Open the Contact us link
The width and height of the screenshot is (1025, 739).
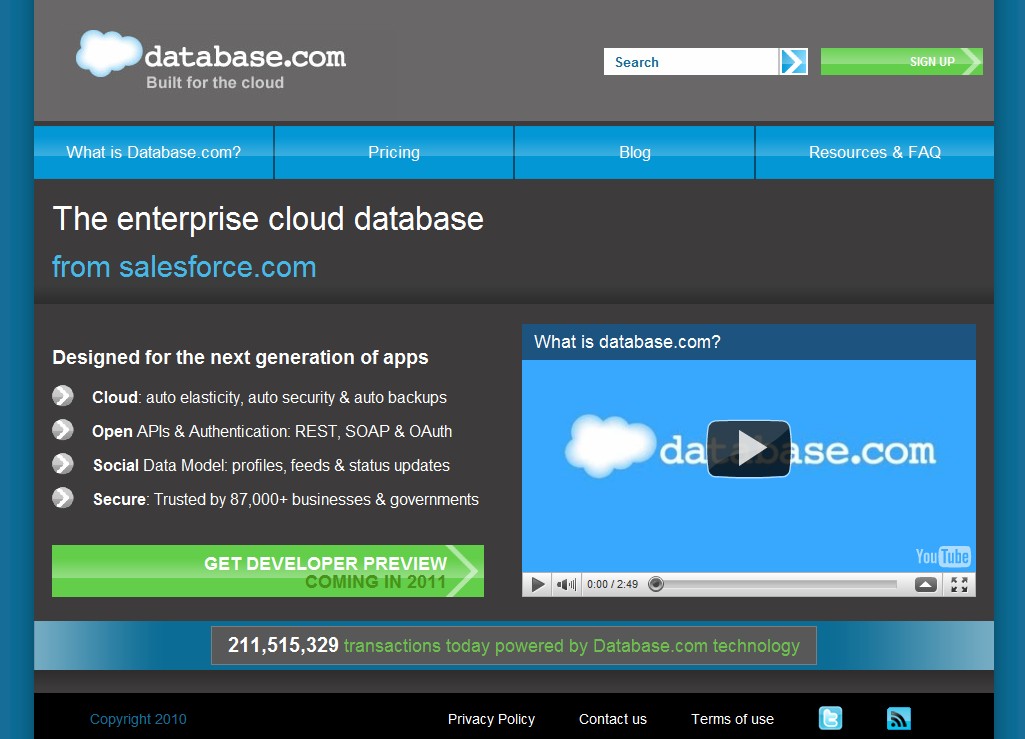click(x=613, y=719)
